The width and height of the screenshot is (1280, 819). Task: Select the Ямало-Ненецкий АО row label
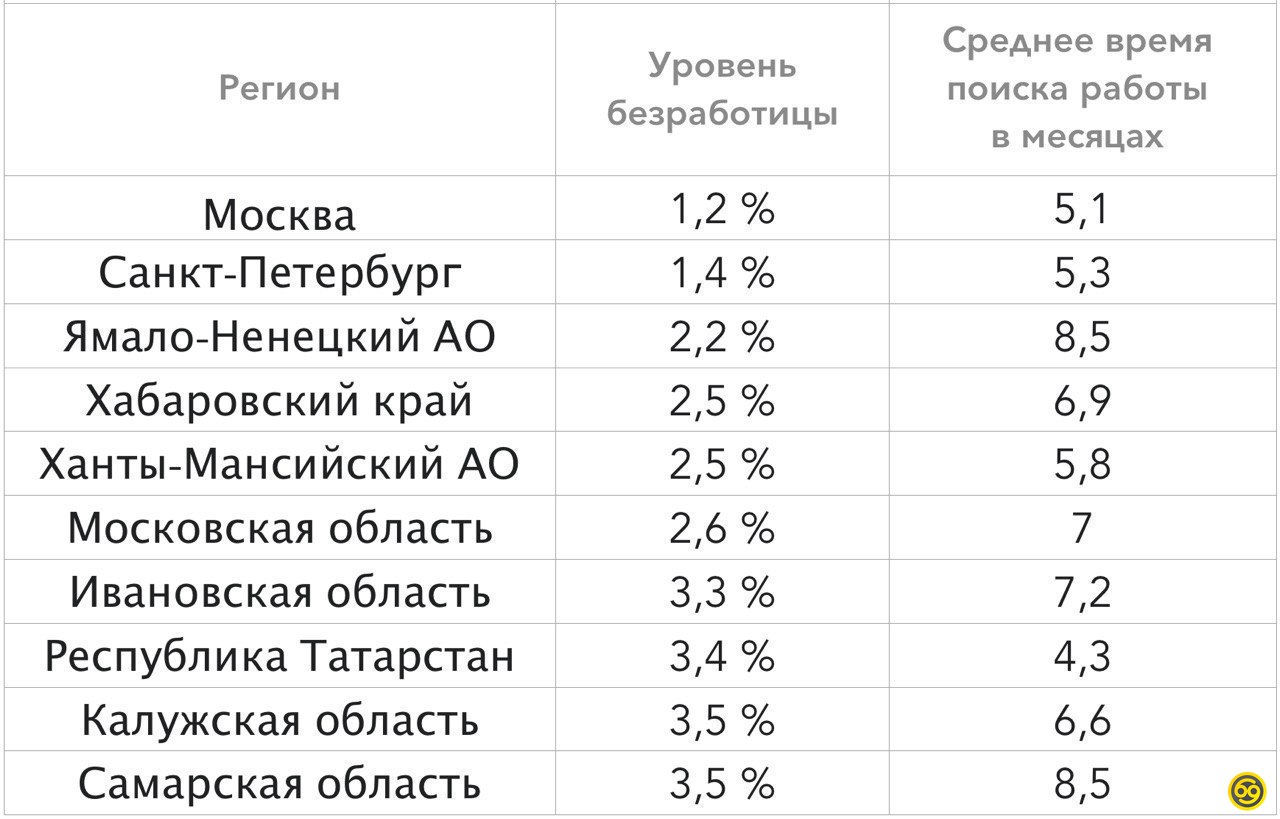pyautogui.click(x=279, y=337)
